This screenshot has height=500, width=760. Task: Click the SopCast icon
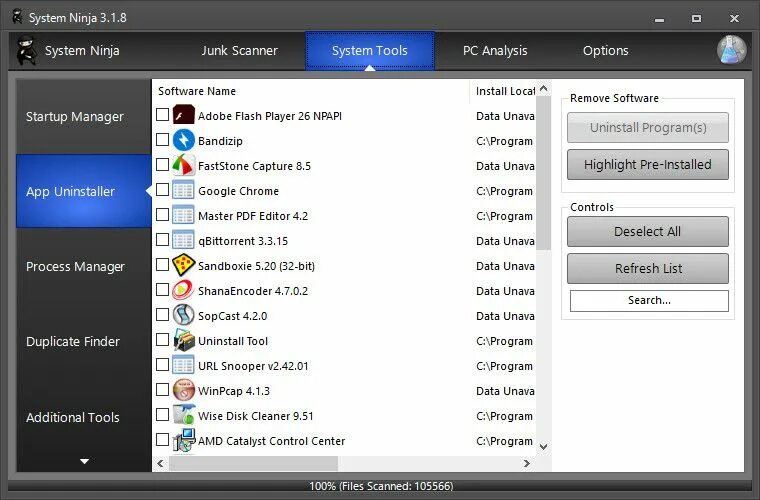point(184,315)
